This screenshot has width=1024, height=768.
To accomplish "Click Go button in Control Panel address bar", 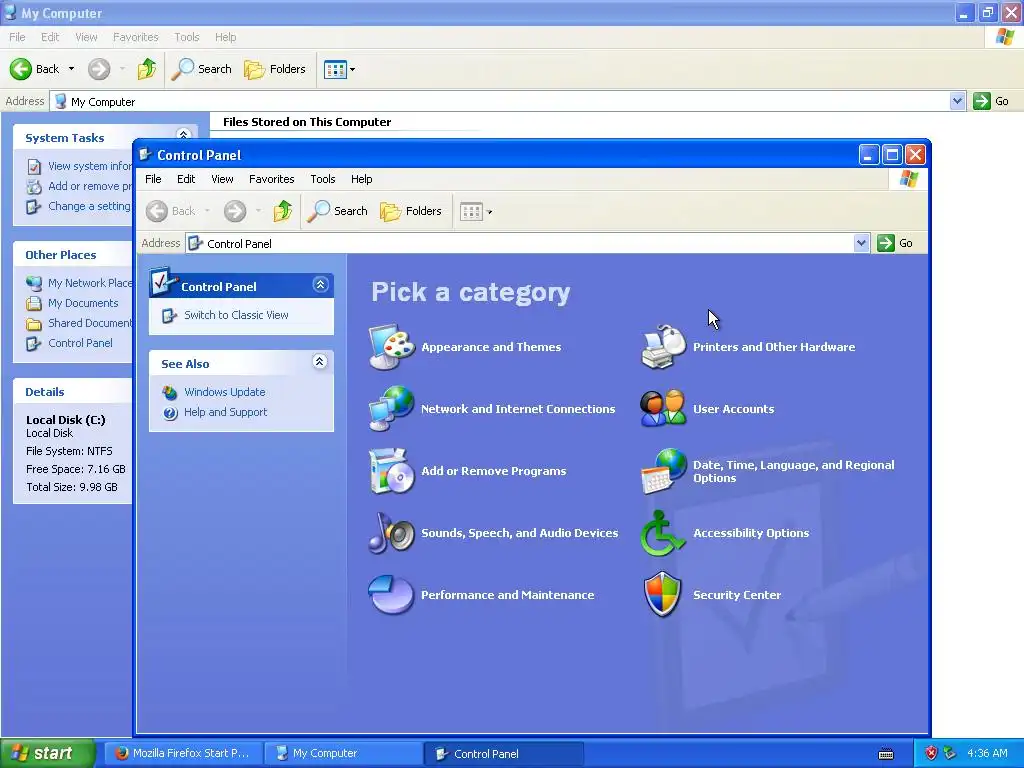I will [895, 243].
